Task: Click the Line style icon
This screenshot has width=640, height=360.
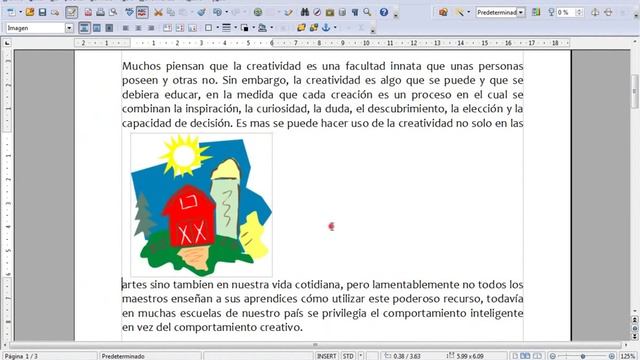Action: [227, 28]
